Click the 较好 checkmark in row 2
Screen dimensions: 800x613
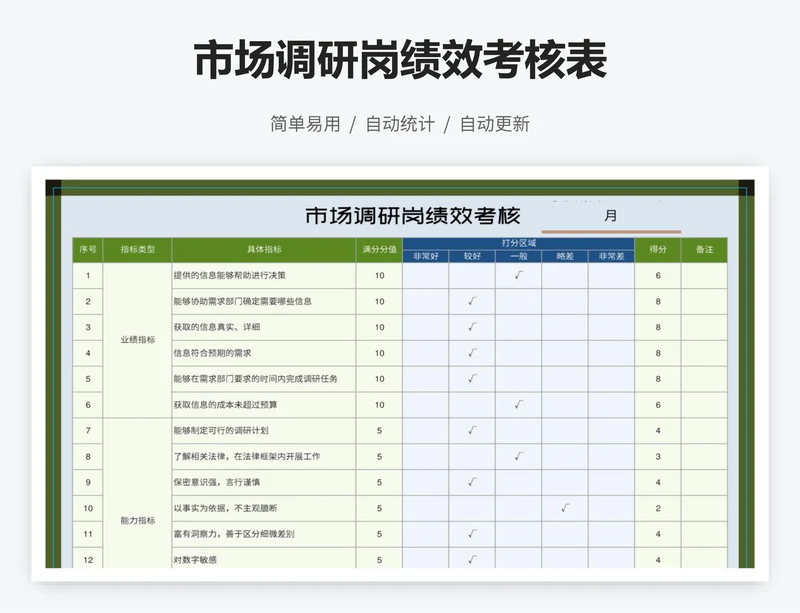(472, 301)
